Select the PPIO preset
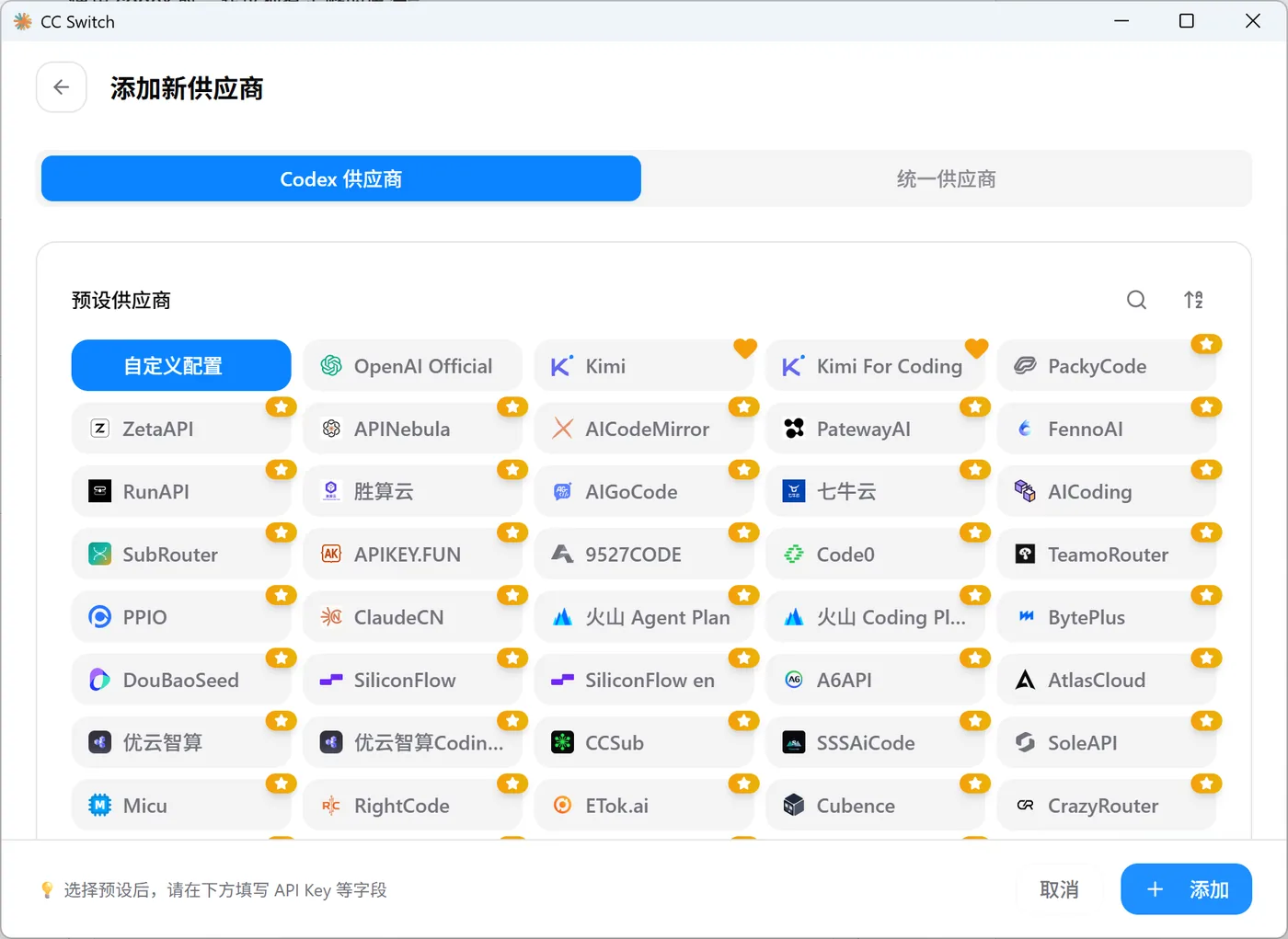This screenshot has height=939, width=1288. [181, 617]
